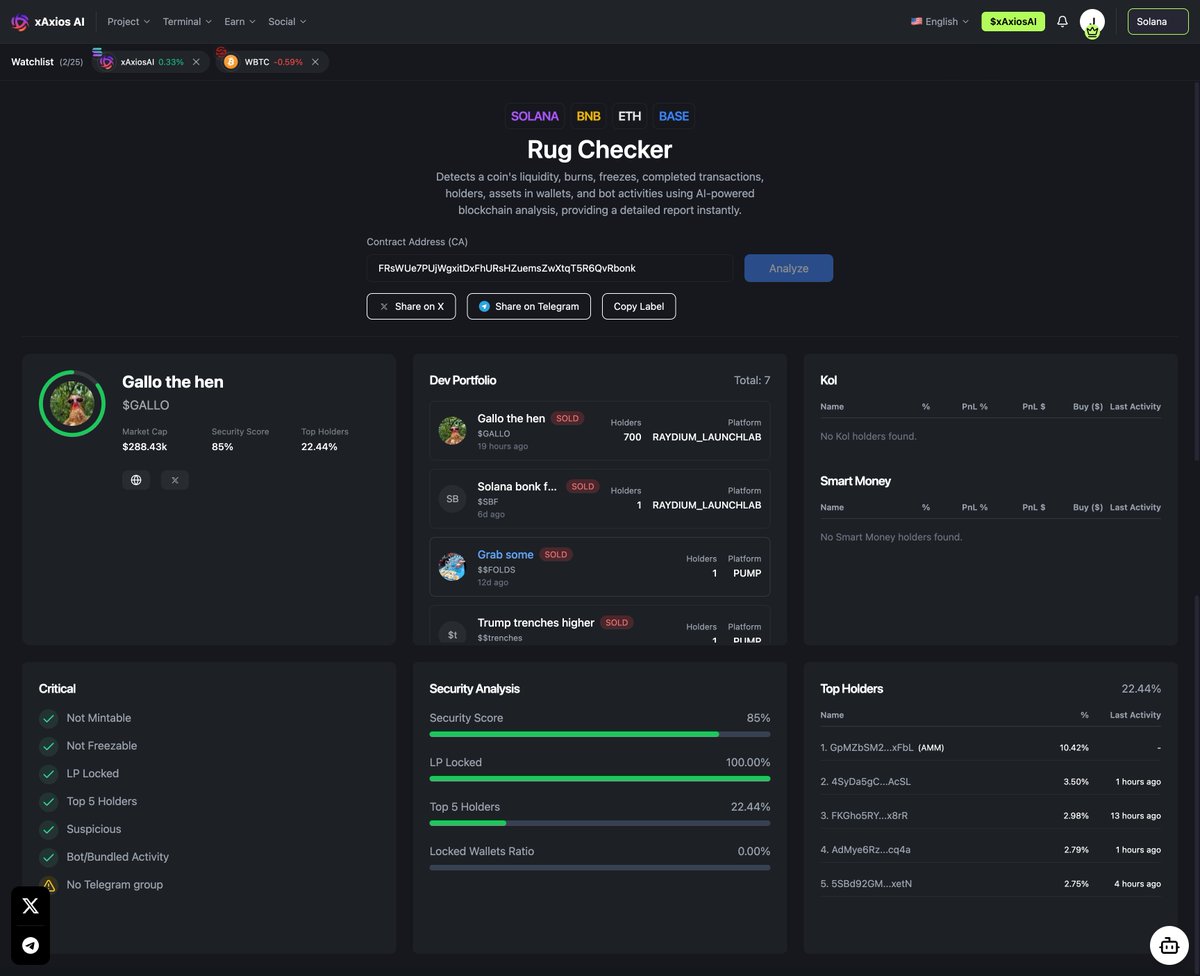Click the Not Mintable check icon
This screenshot has height=976, width=1200.
pos(48,718)
